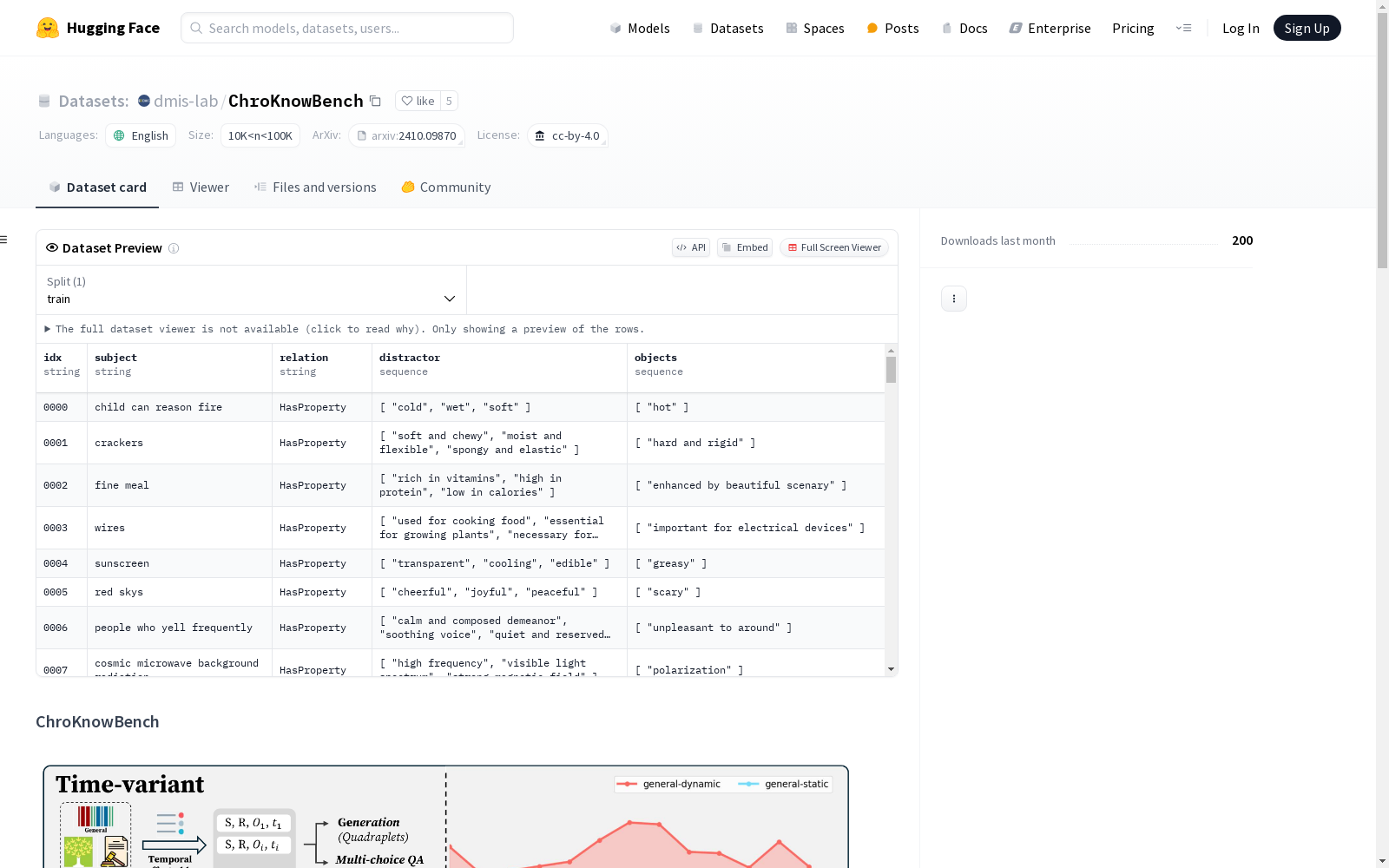Switch to the Viewer tab

click(201, 187)
